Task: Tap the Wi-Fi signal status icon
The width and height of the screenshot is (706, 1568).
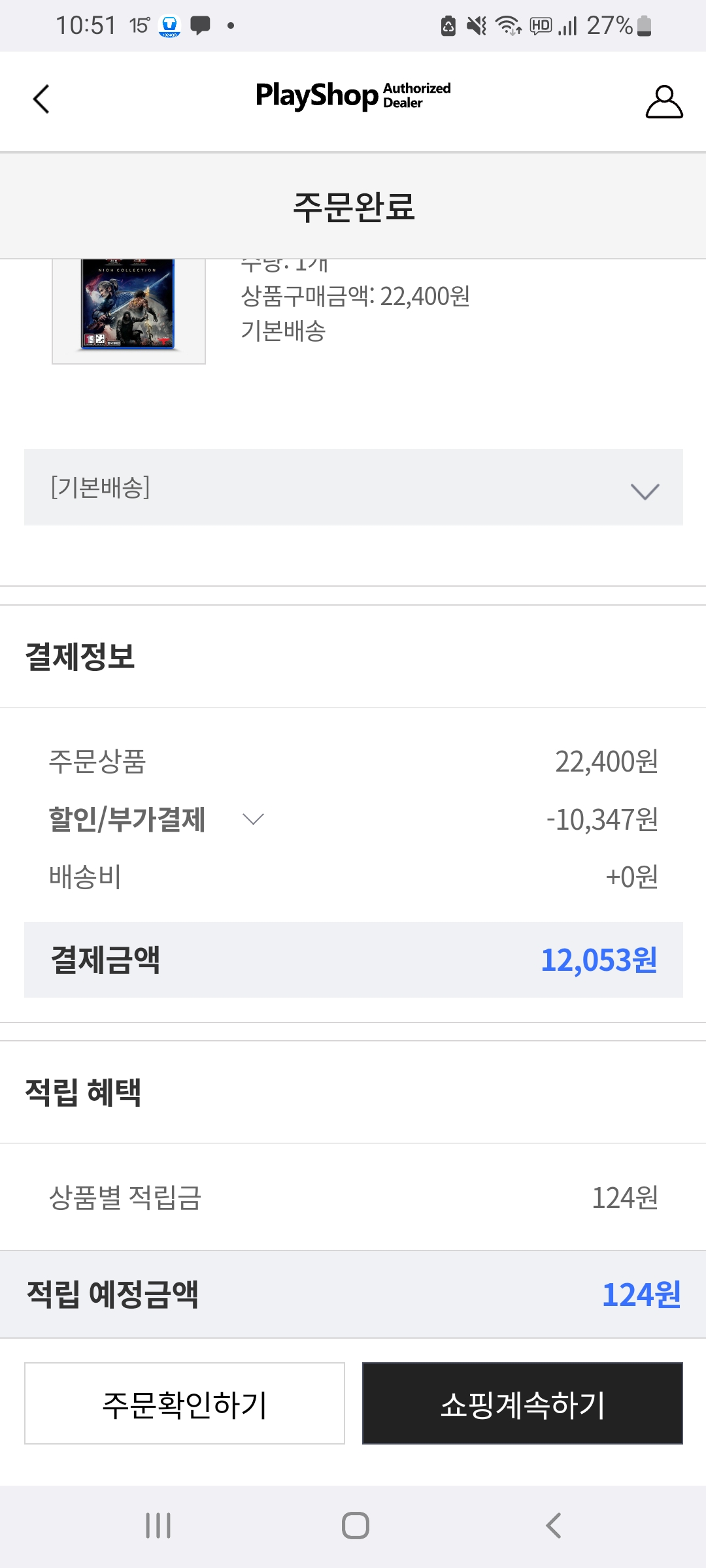Action: 508,25
